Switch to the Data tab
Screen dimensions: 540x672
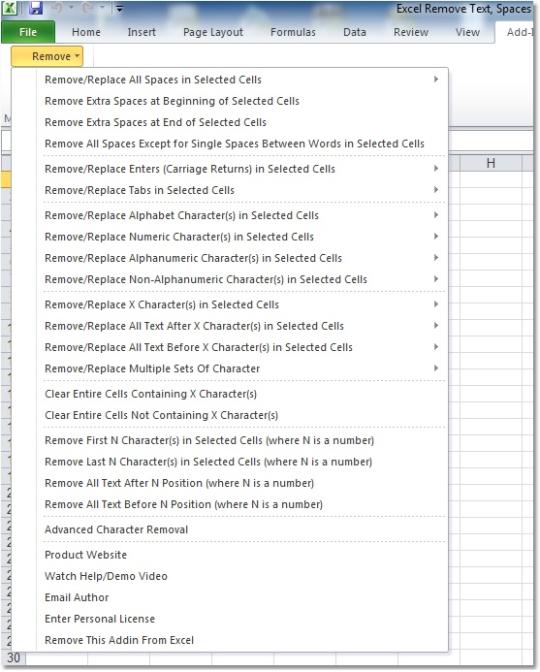click(x=354, y=32)
